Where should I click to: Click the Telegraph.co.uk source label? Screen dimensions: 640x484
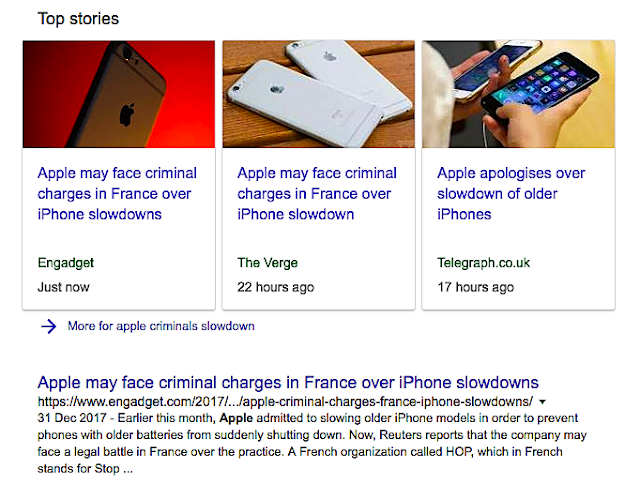coord(483,263)
